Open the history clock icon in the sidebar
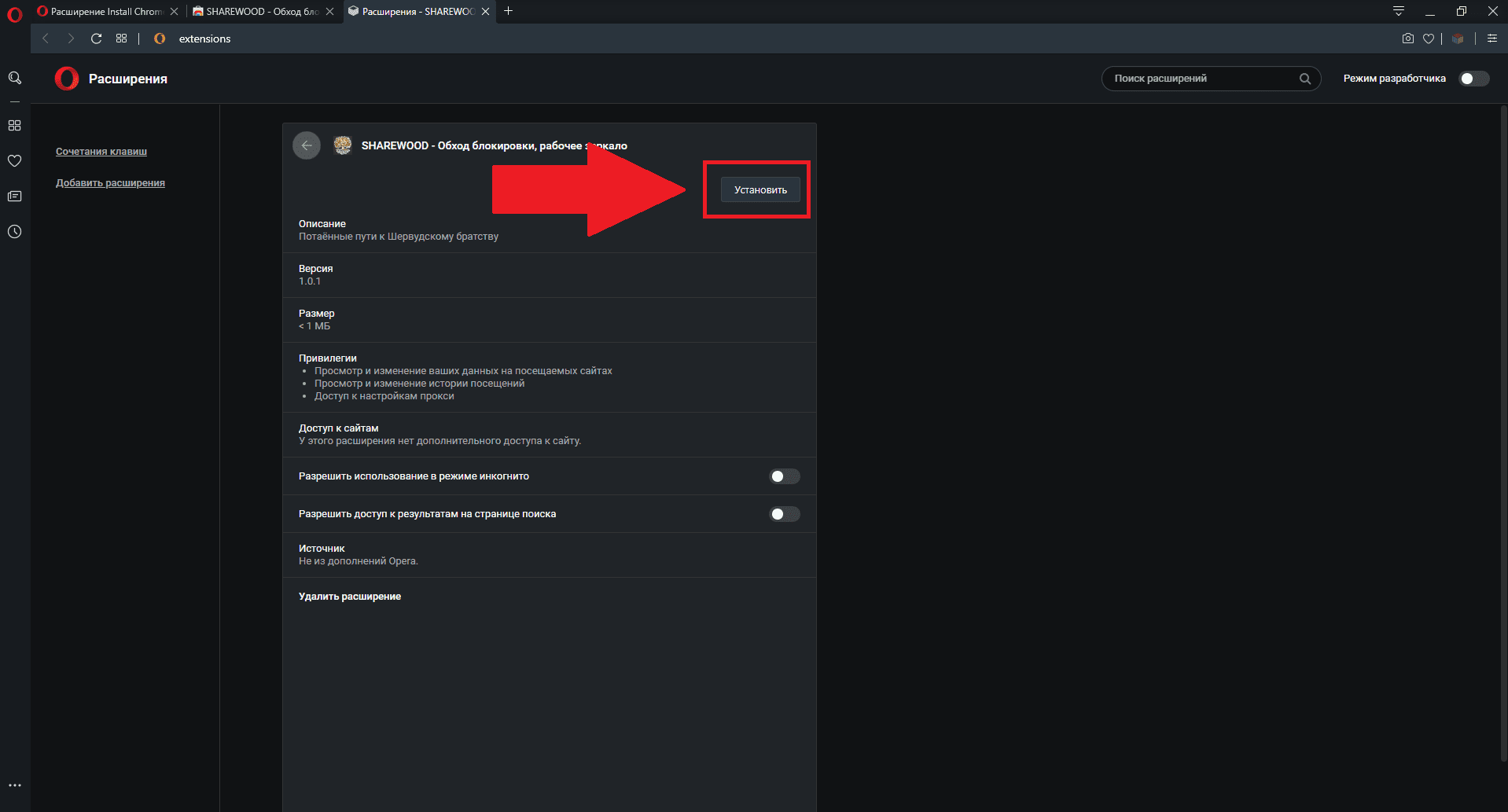1508x812 pixels. (x=14, y=232)
